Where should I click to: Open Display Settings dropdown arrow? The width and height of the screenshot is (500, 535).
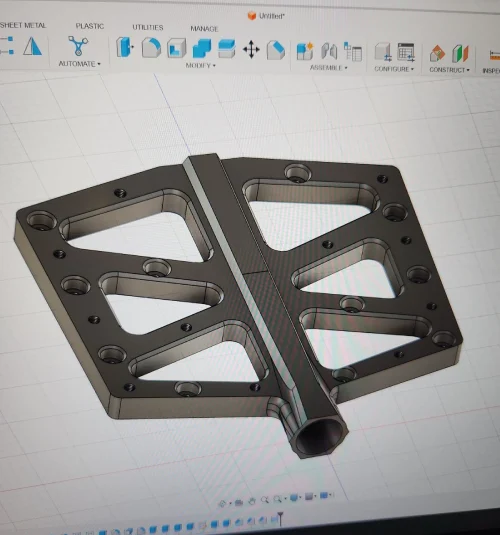pyautogui.click(x=300, y=497)
